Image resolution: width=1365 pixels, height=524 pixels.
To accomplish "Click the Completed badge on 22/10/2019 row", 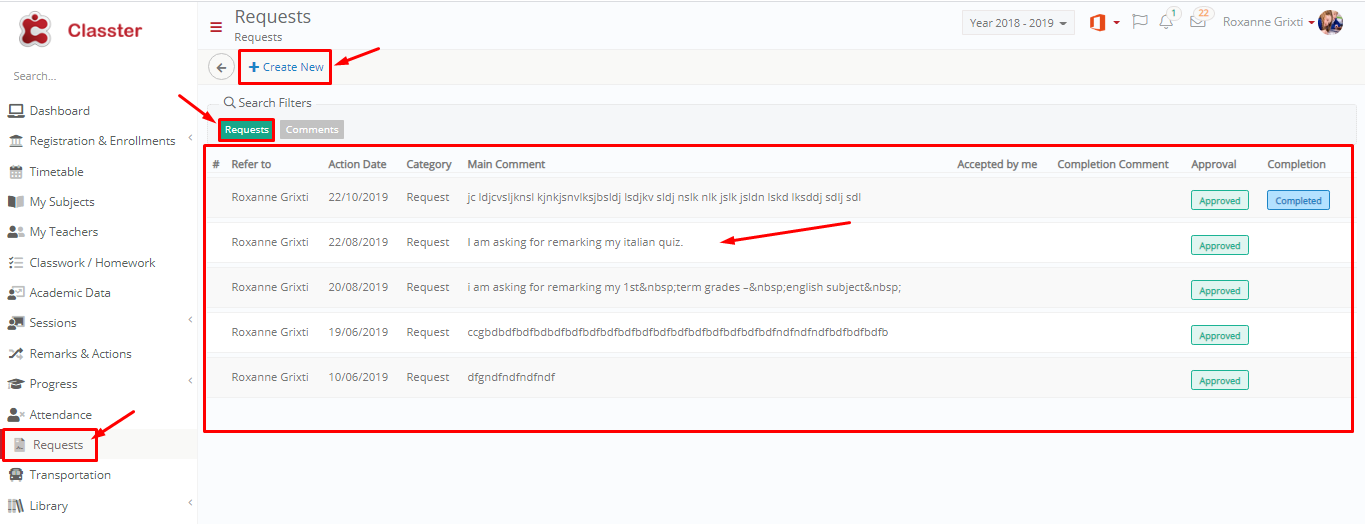I will click(x=1298, y=201).
